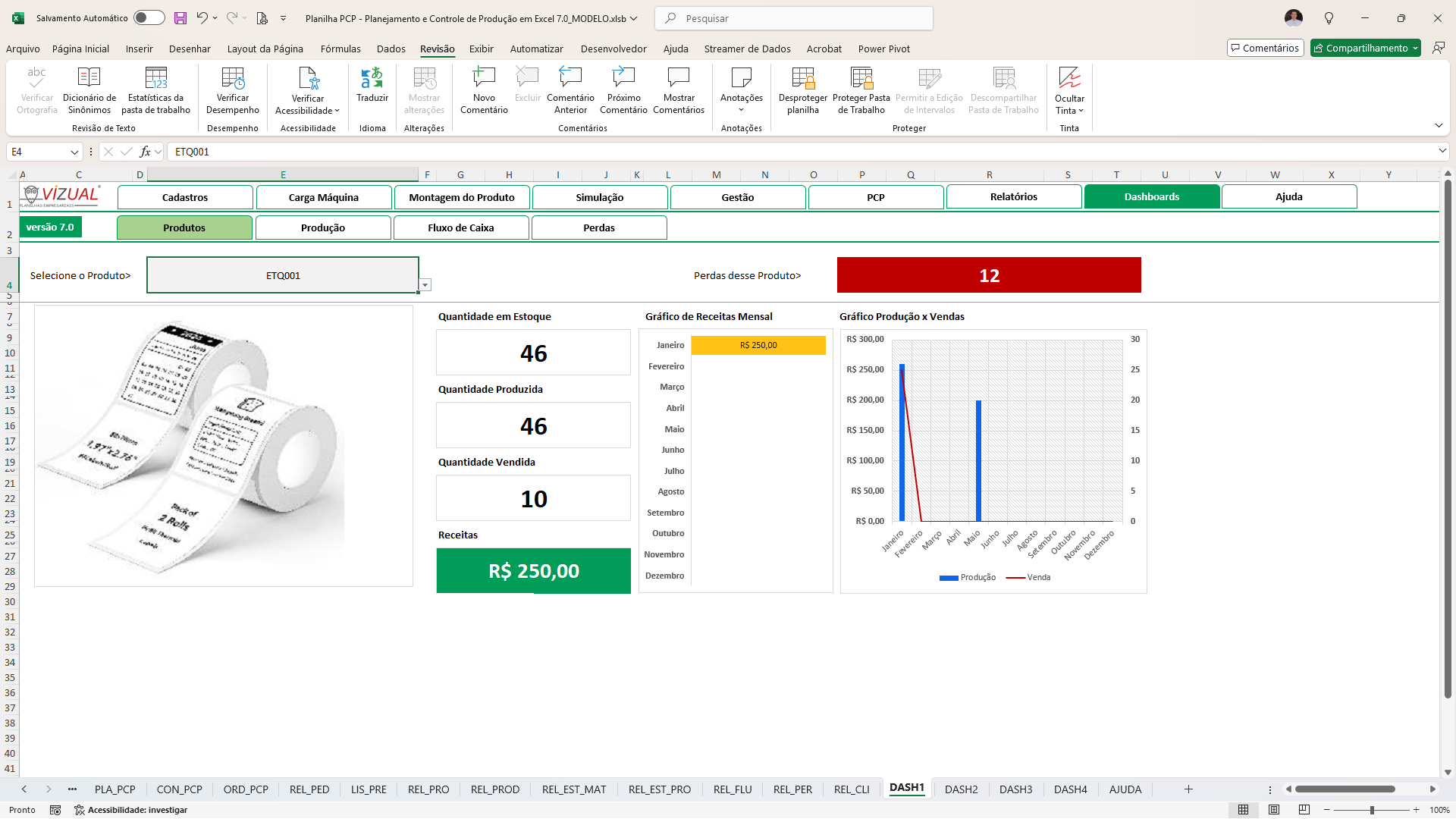The height and width of the screenshot is (819, 1456).
Task: Click the Fluxo de Caixa button
Action: [460, 227]
